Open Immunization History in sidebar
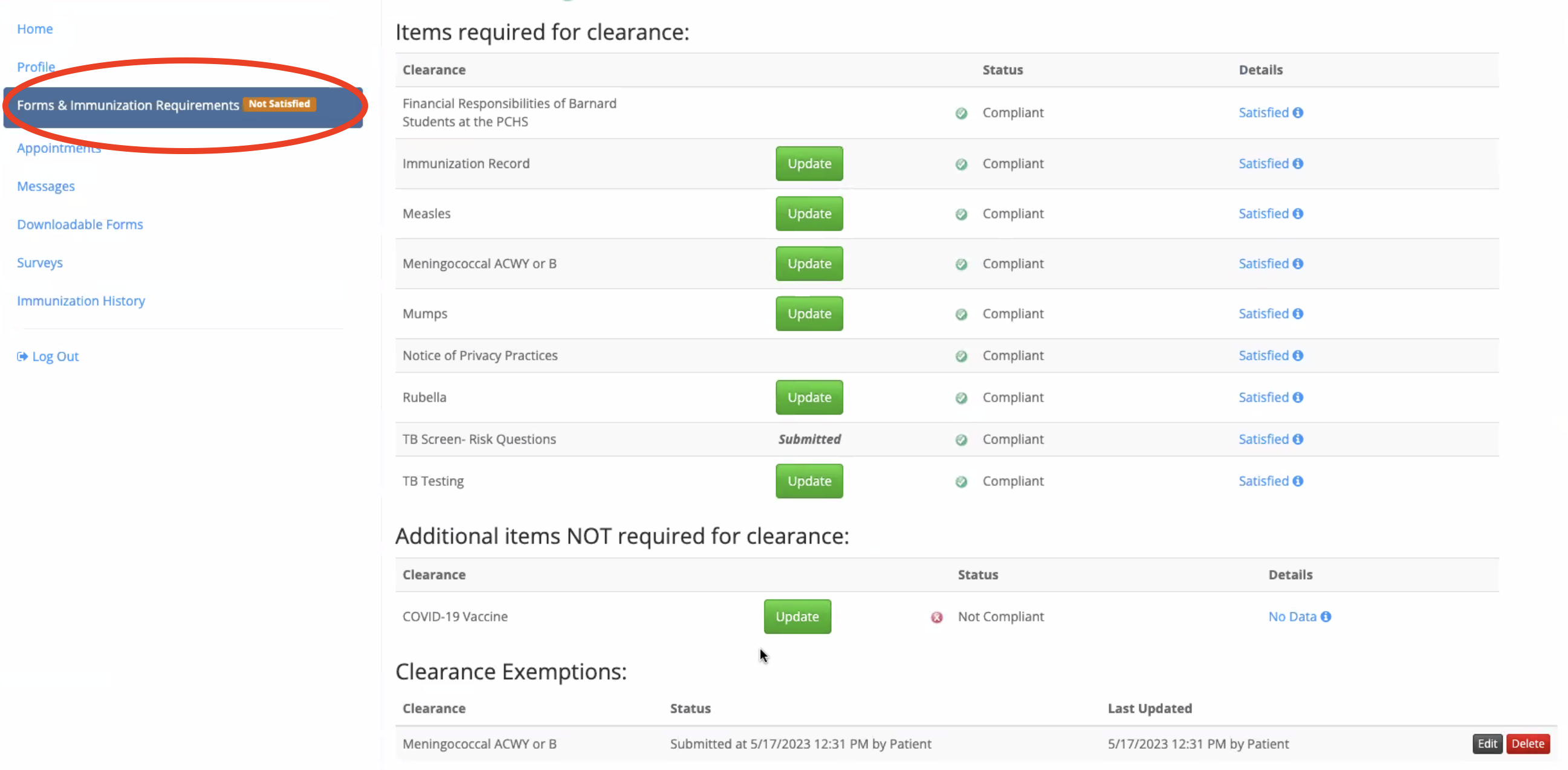This screenshot has height=770, width=1568. point(81,301)
